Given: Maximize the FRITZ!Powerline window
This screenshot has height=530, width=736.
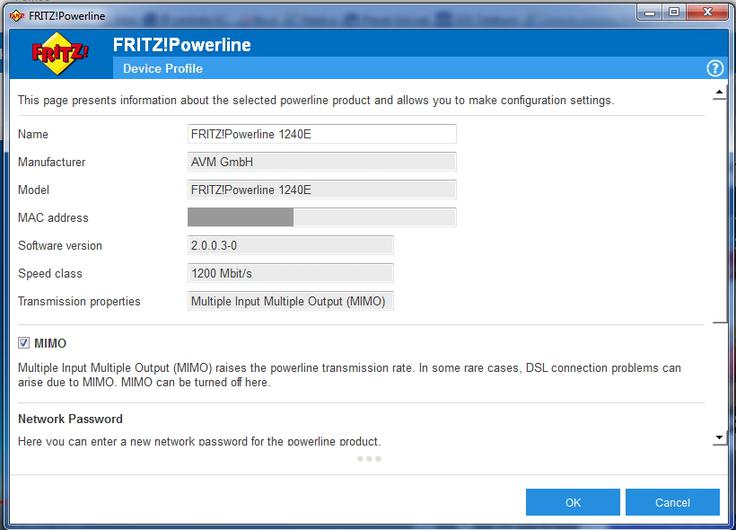Looking at the screenshot, I should click(674, 13).
